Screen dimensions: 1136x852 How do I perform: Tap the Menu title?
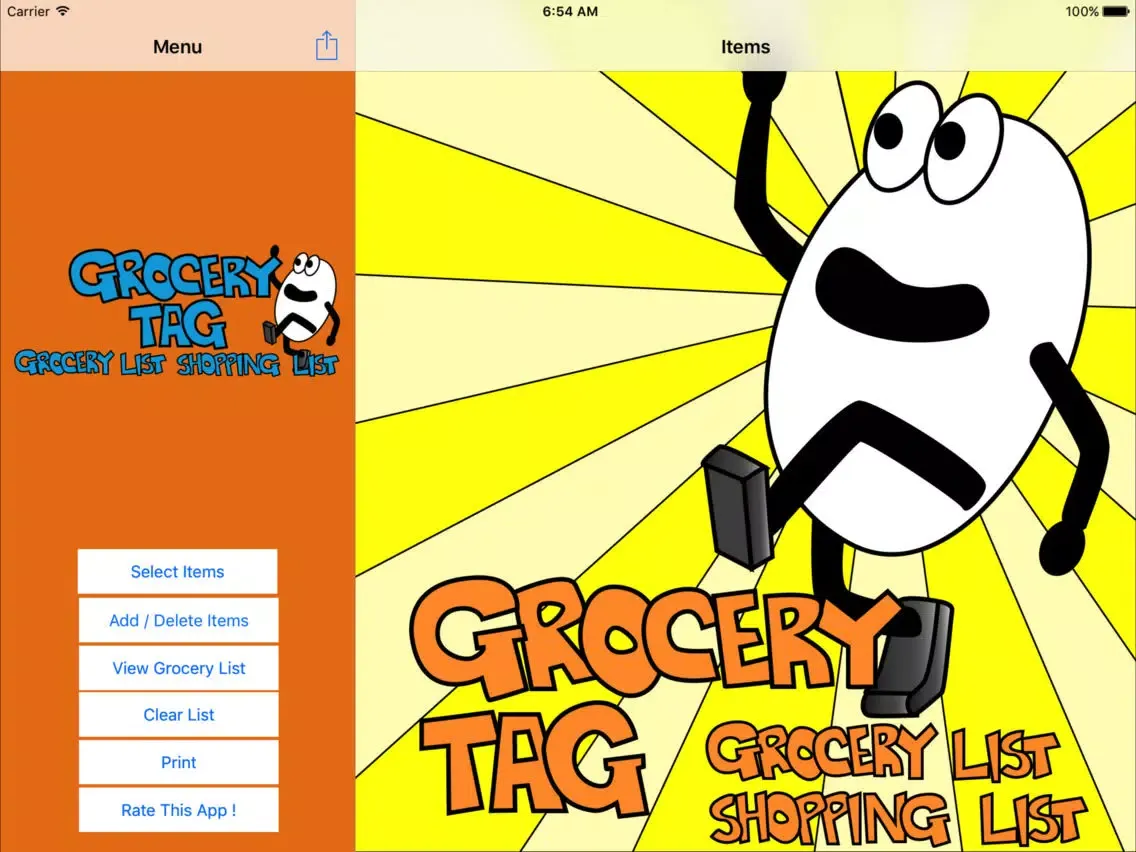(x=178, y=47)
